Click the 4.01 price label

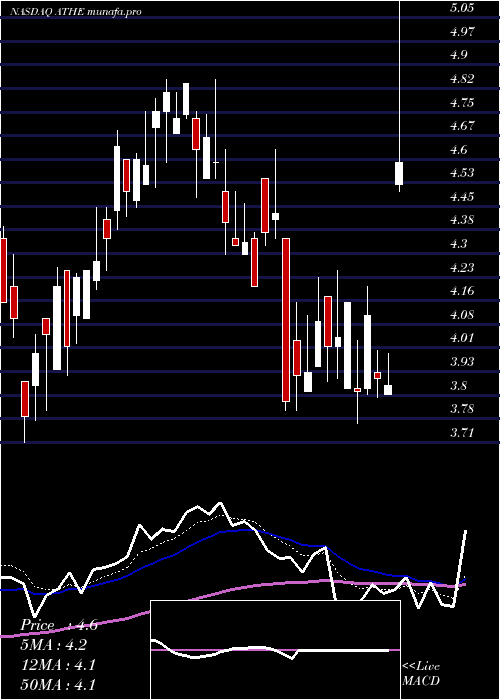(462, 338)
